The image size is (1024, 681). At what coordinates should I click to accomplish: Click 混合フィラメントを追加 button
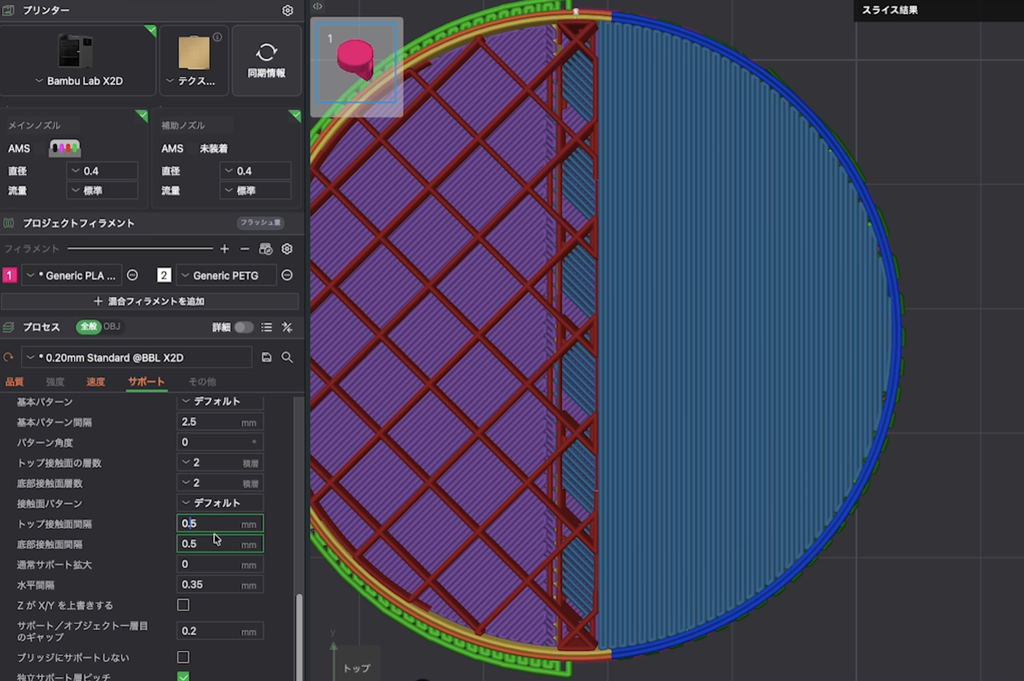(150, 301)
